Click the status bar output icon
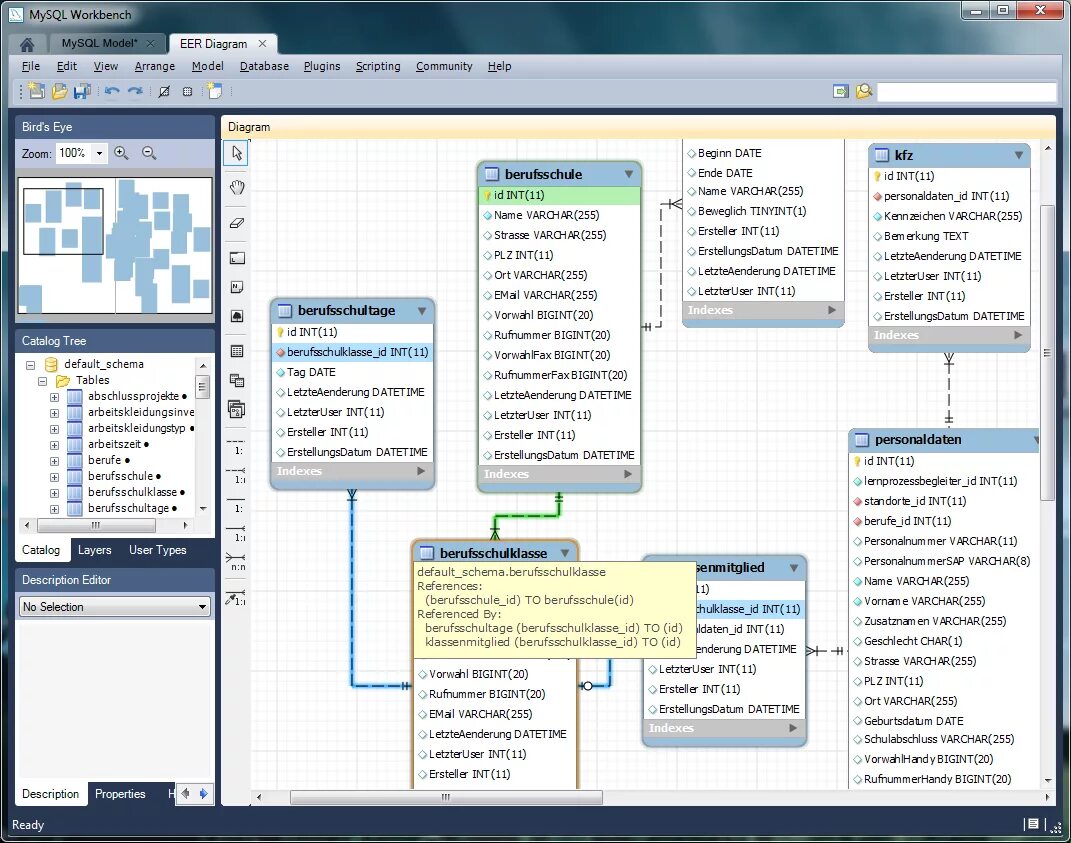Screen dimensions: 1071x843 pos(1033,824)
